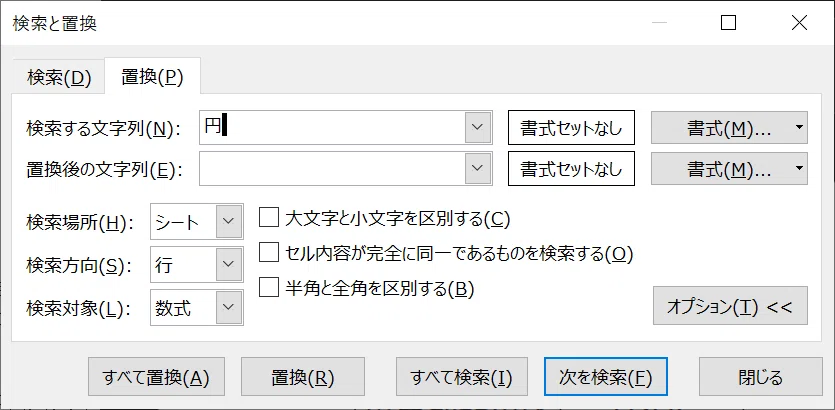Open the 検索対象 数式 dropdown
The width and height of the screenshot is (835, 410).
[197, 307]
